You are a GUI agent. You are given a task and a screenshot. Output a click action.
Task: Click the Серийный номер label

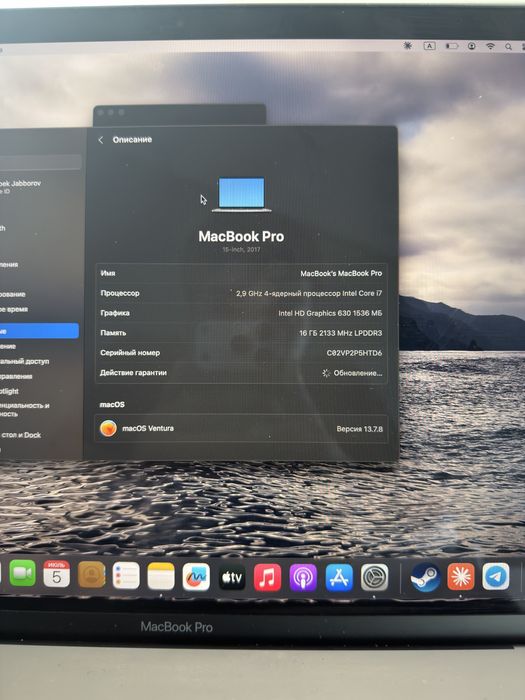[129, 353]
